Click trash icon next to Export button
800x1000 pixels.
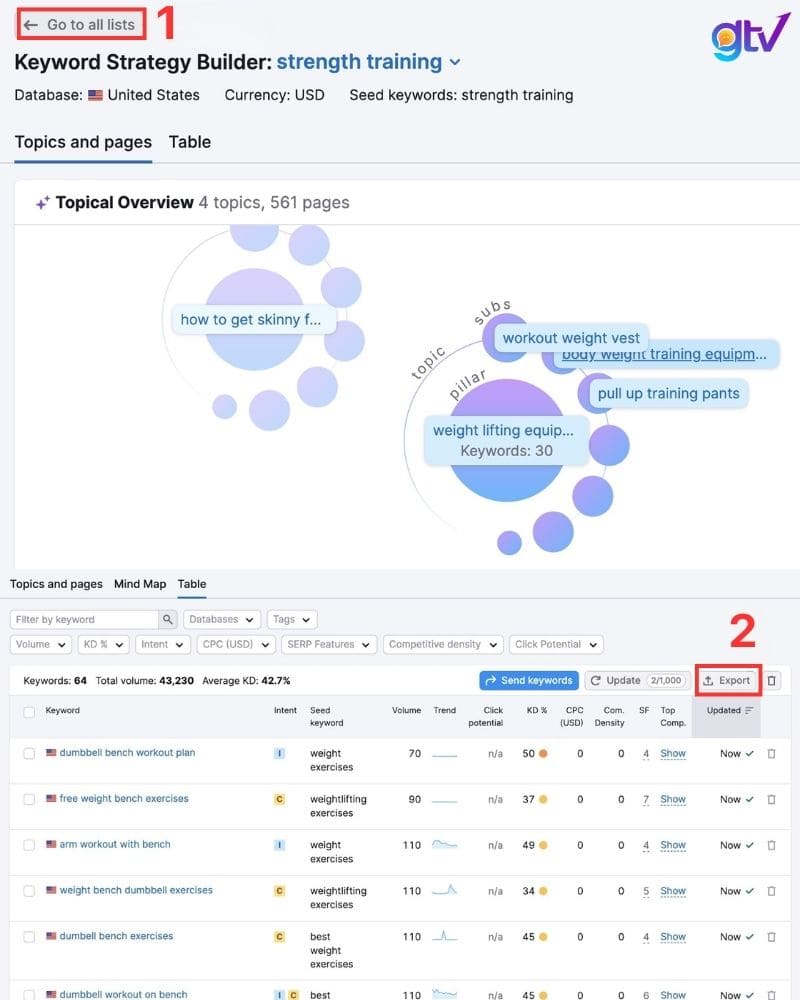771,680
